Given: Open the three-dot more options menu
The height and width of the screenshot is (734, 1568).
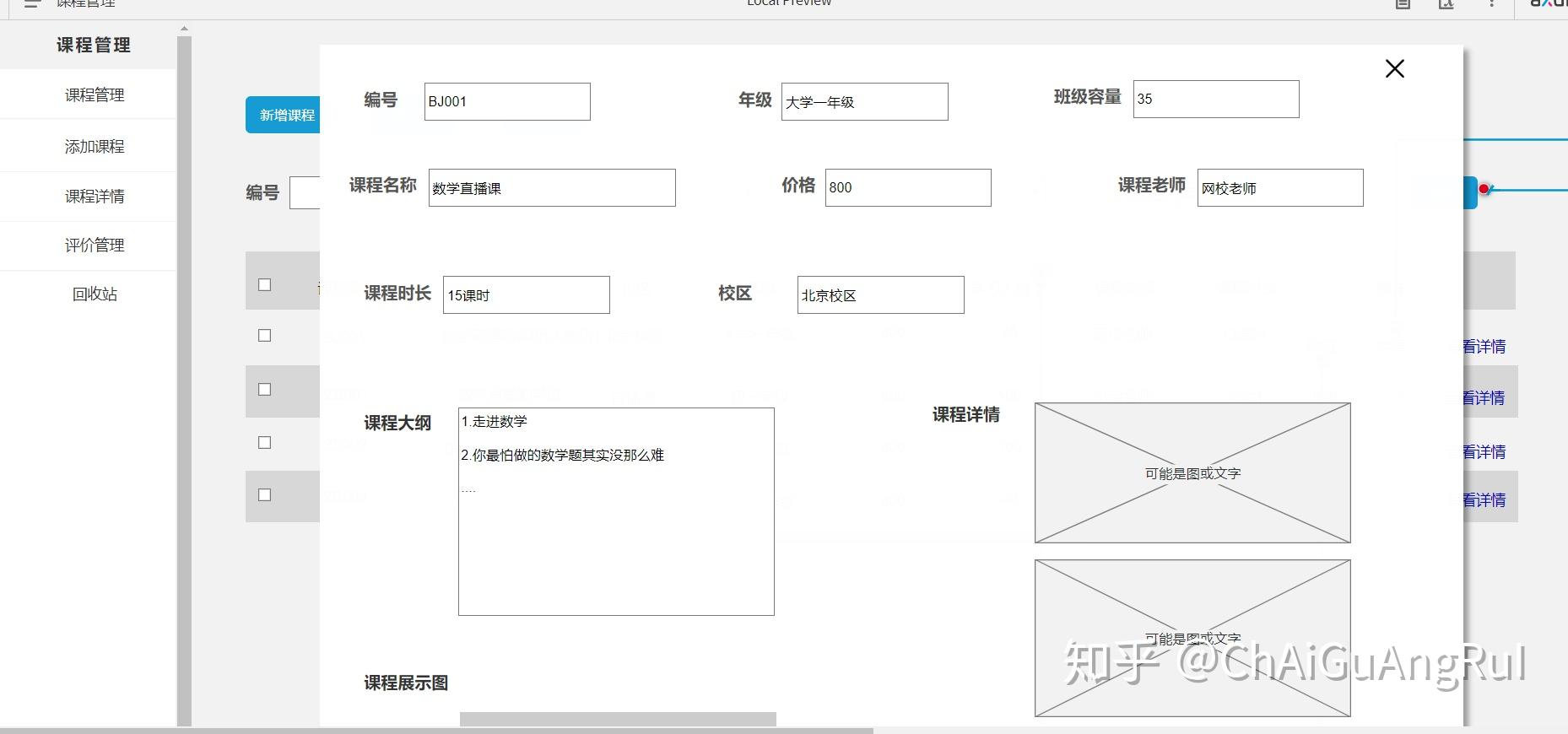Looking at the screenshot, I should click(1491, 3).
